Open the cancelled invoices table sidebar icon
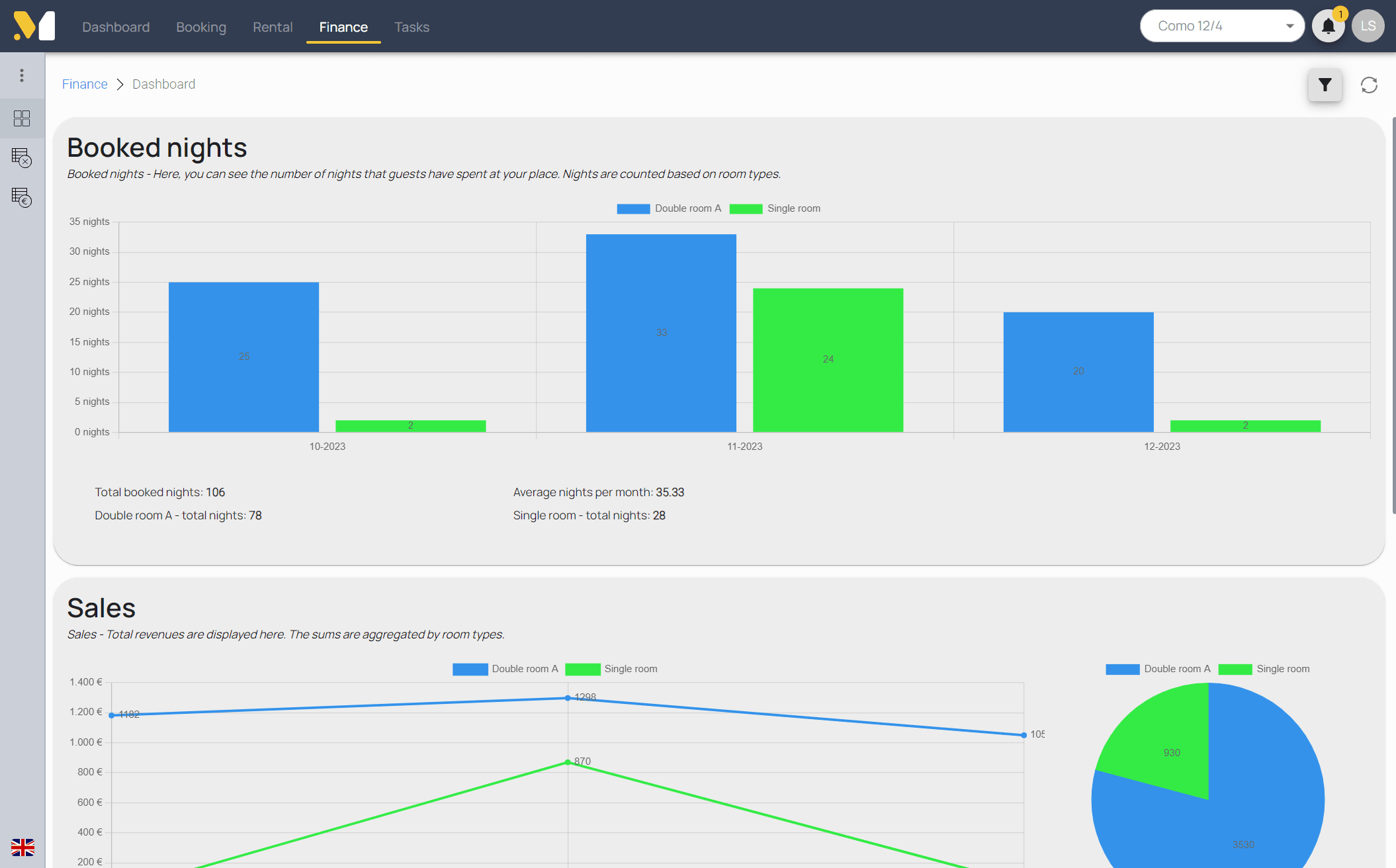1396x868 pixels. (x=22, y=158)
